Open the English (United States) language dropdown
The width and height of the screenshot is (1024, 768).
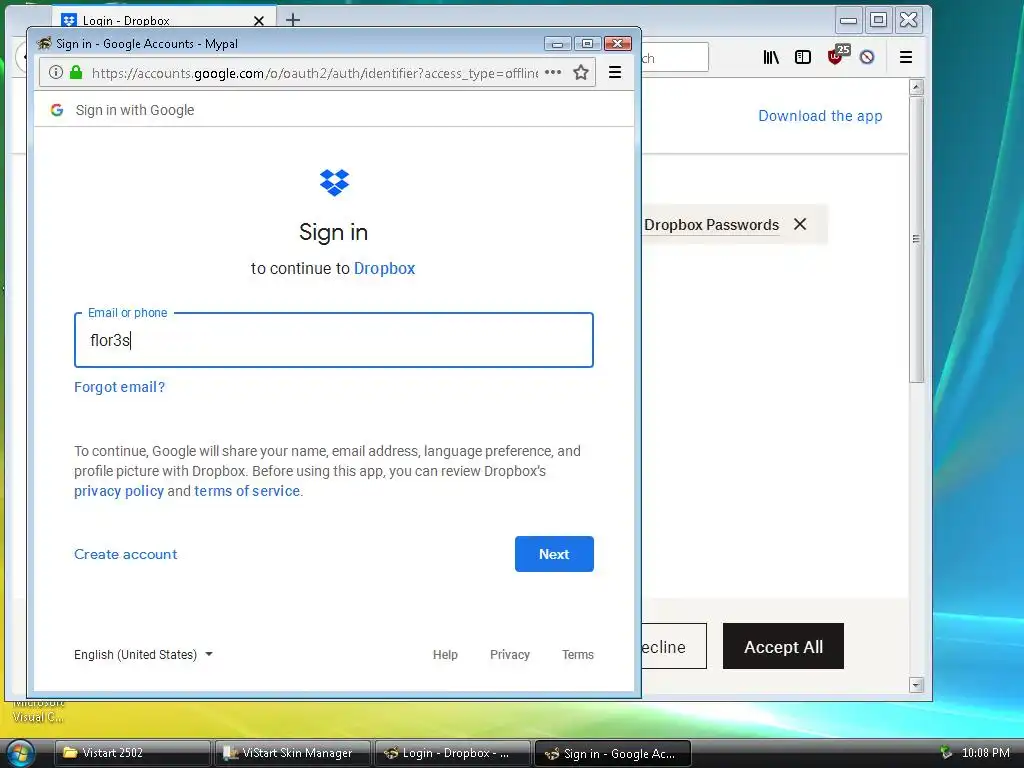click(x=143, y=654)
